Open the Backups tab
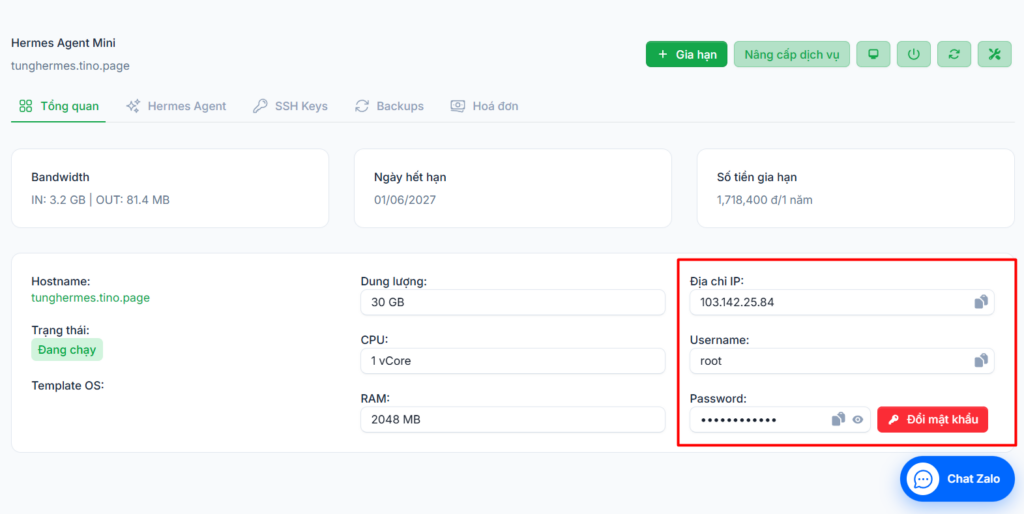The width and height of the screenshot is (1024, 514). pyautogui.click(x=389, y=106)
